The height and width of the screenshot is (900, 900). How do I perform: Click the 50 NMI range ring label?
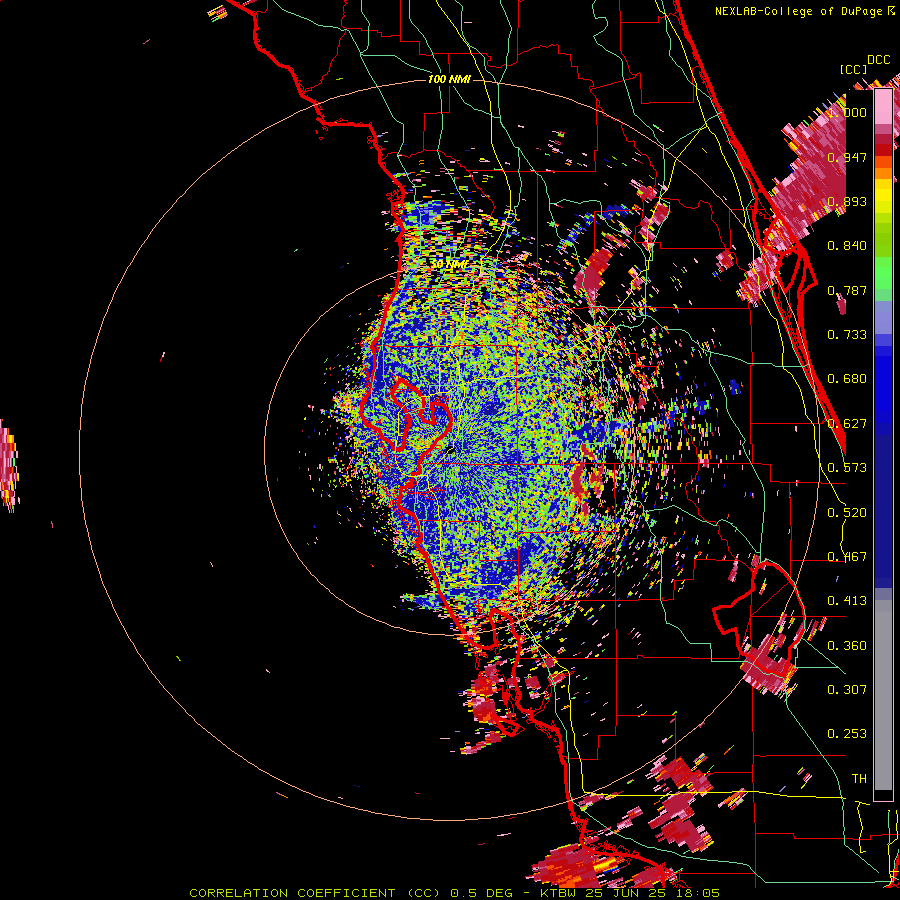(449, 265)
